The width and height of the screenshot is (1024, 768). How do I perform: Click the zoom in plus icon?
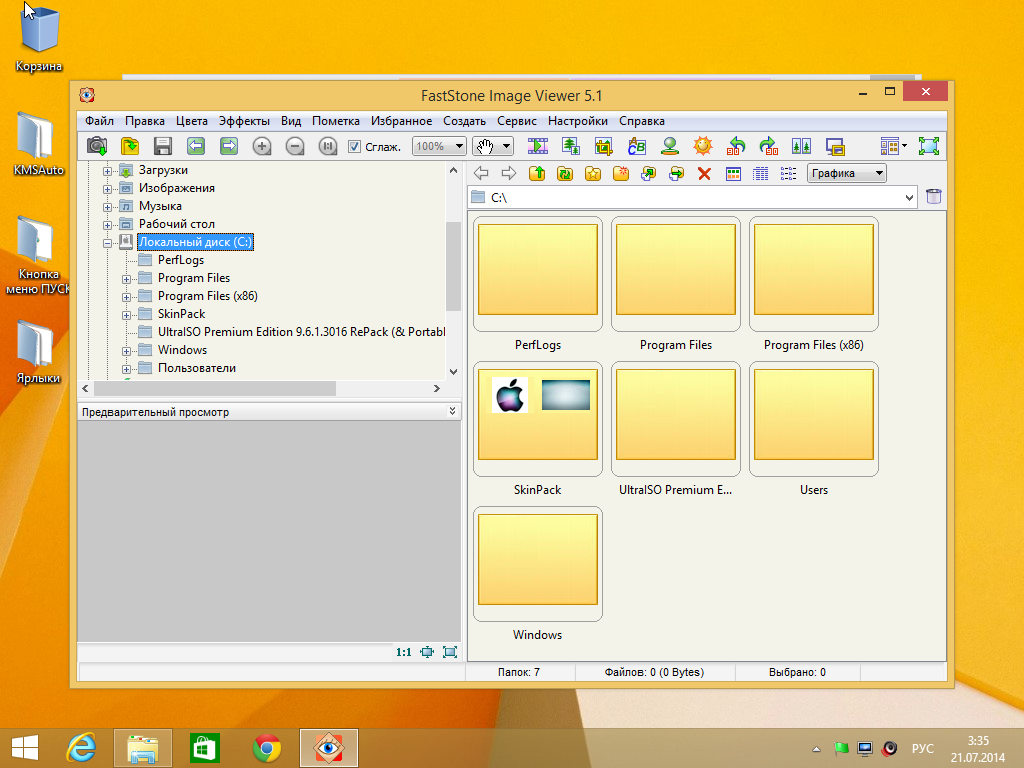(x=262, y=146)
